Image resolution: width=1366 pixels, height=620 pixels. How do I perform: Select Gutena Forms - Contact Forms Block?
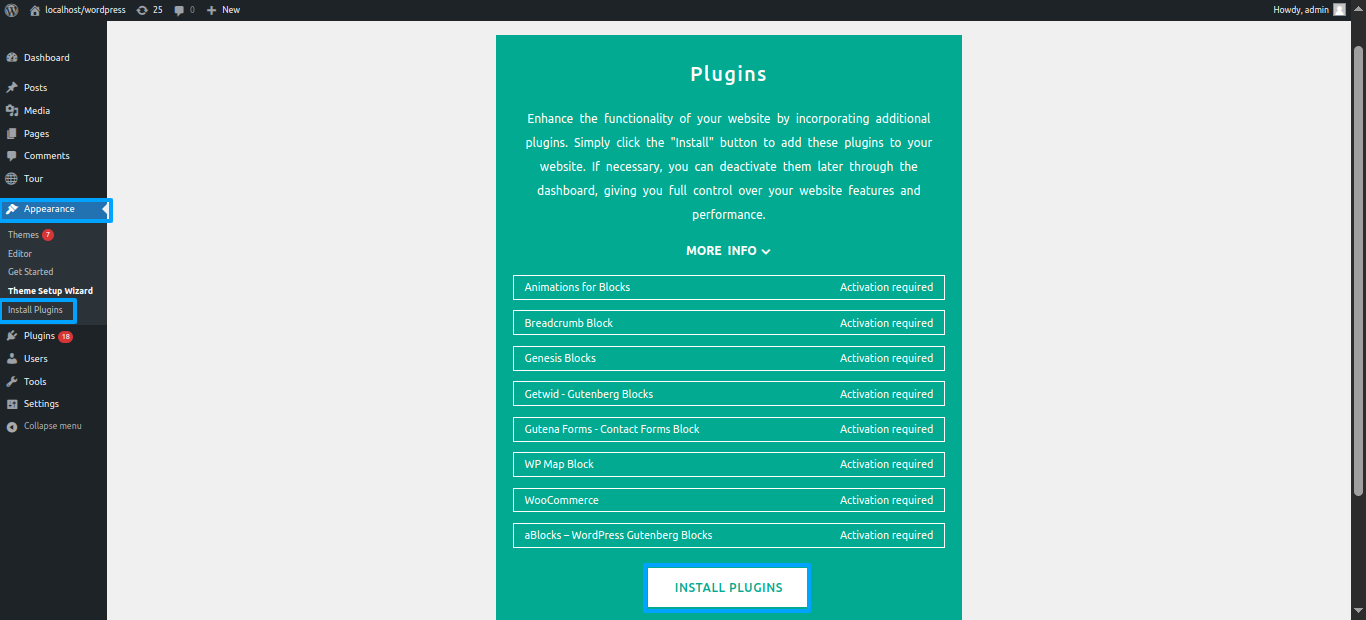pyautogui.click(x=729, y=429)
